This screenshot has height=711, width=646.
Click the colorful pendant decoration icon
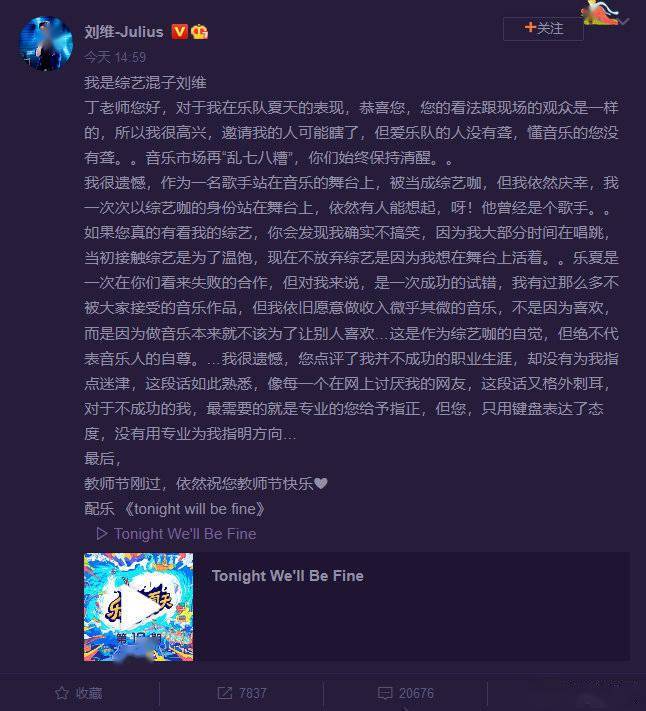pyautogui.click(x=601, y=12)
